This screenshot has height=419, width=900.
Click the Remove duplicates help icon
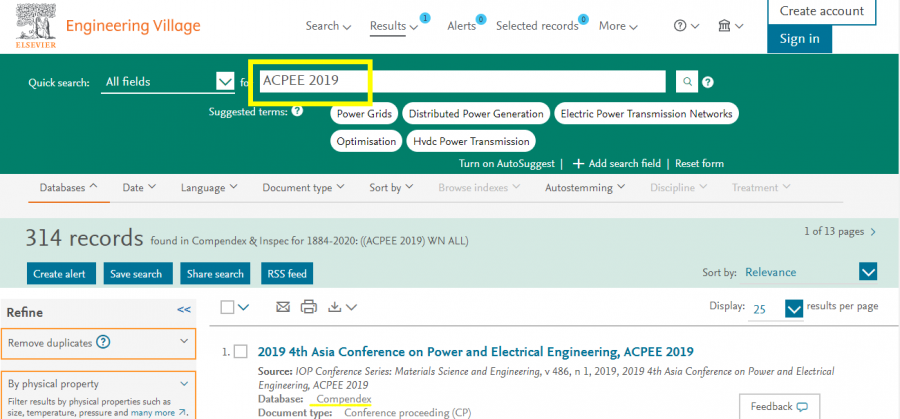point(103,343)
